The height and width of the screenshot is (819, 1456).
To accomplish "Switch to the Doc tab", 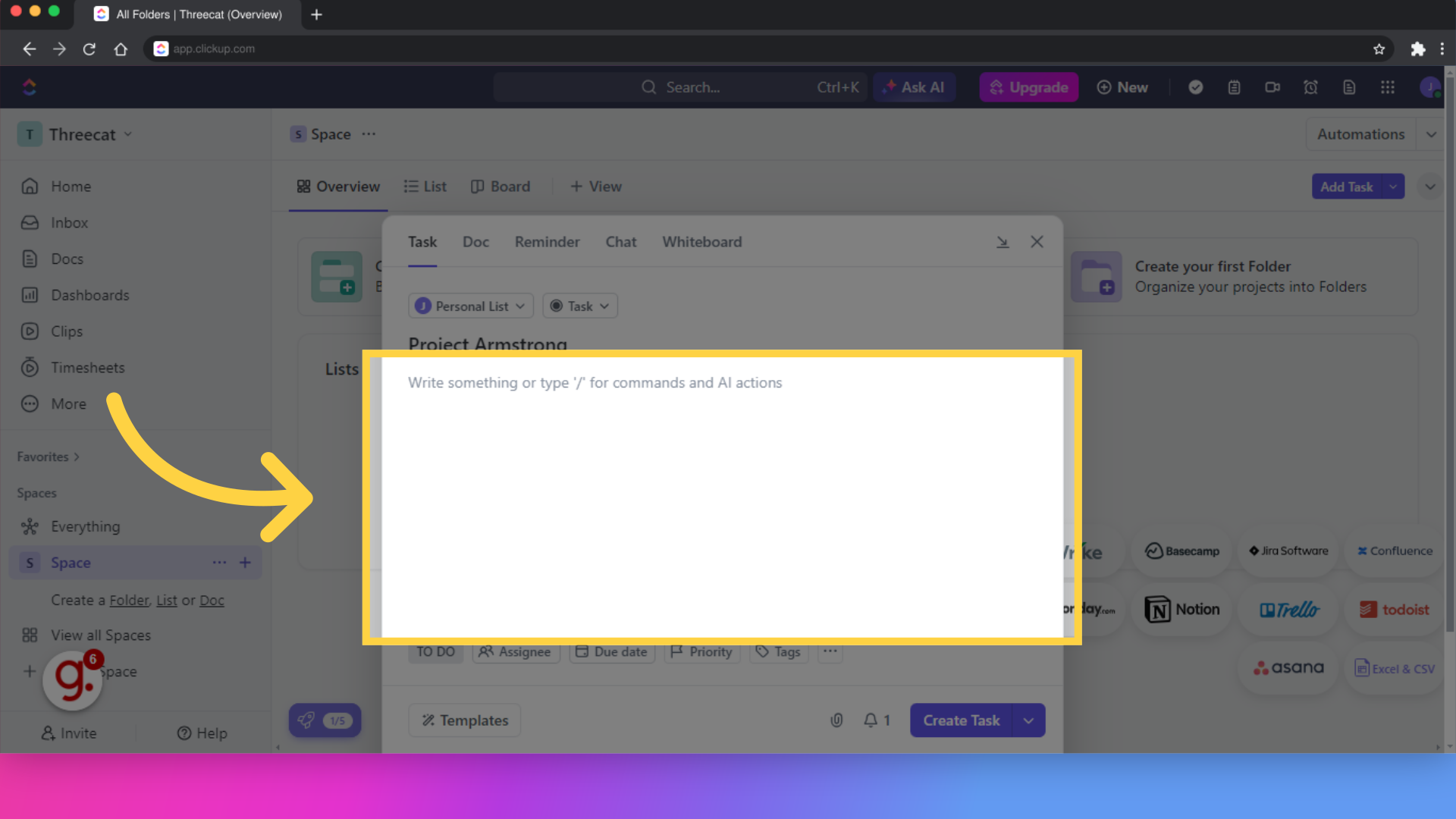I will click(x=475, y=241).
